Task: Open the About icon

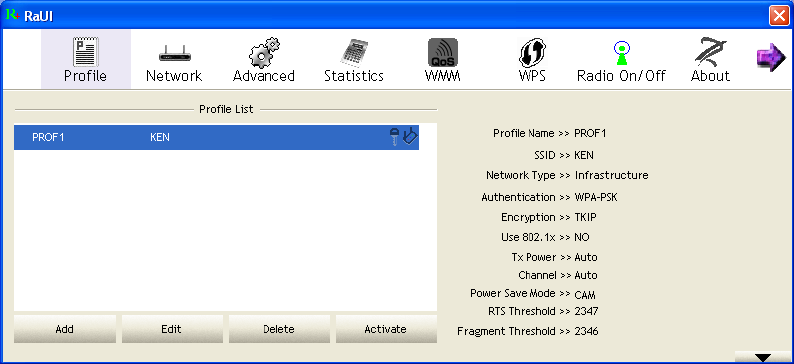Action: coord(710,53)
